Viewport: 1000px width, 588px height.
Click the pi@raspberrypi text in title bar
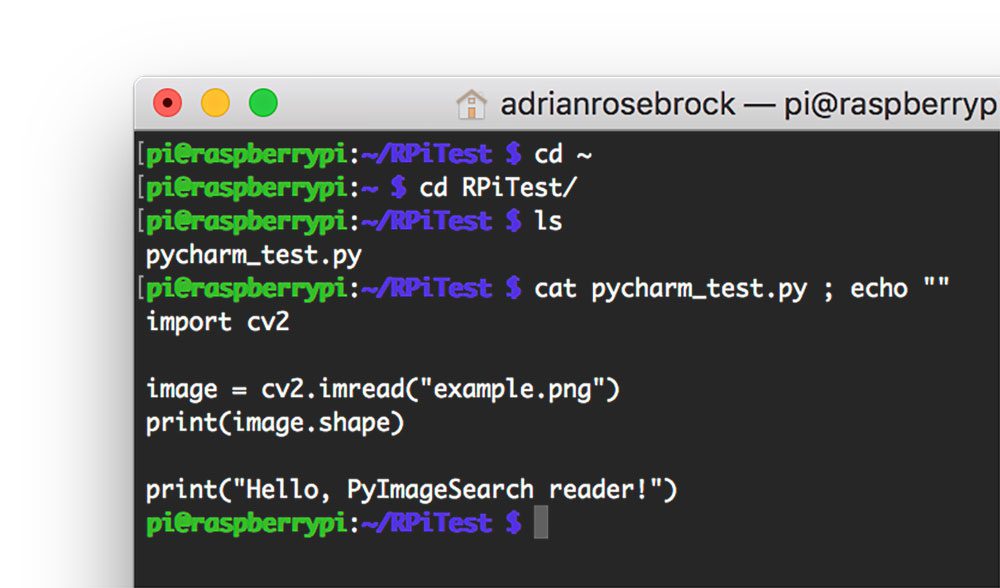[x=892, y=105]
